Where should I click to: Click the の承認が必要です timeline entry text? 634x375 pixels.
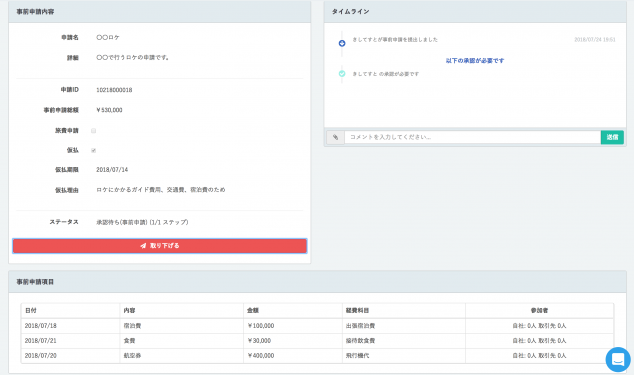(x=386, y=74)
